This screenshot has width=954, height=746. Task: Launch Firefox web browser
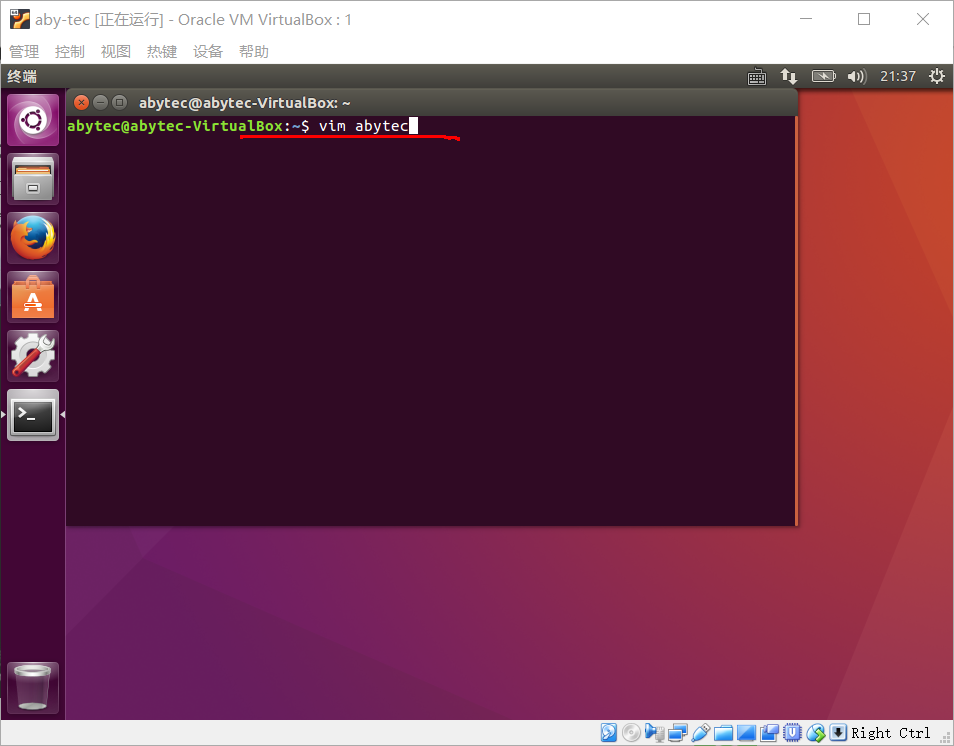tap(33, 238)
